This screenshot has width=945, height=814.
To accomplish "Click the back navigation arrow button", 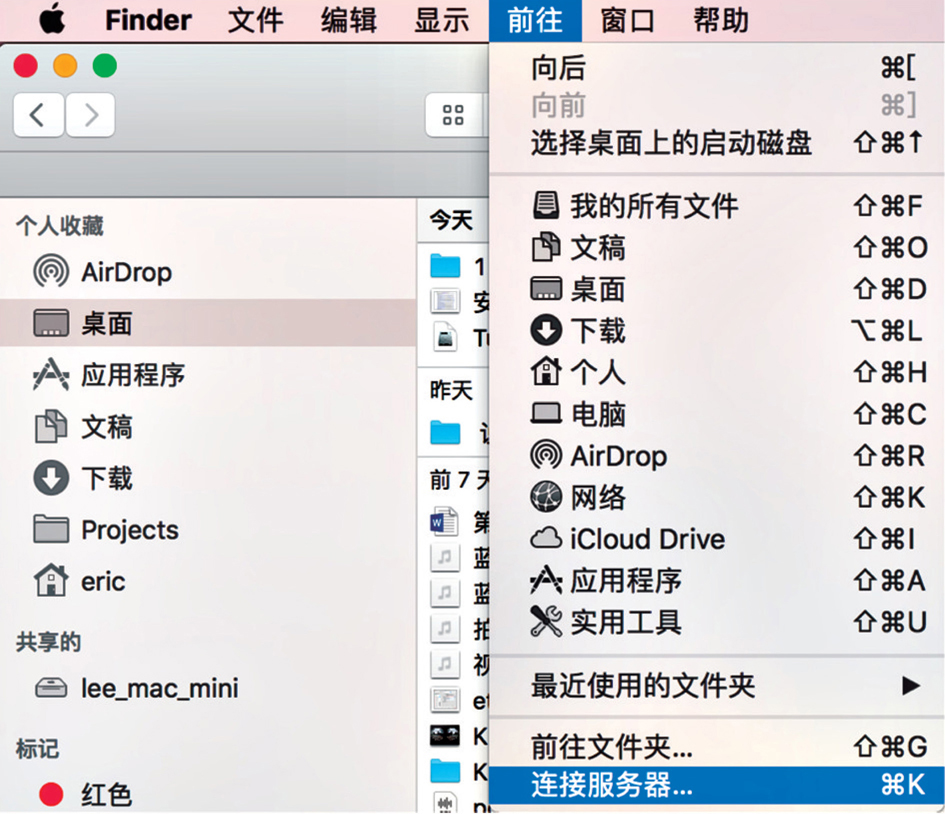I will tap(38, 116).
